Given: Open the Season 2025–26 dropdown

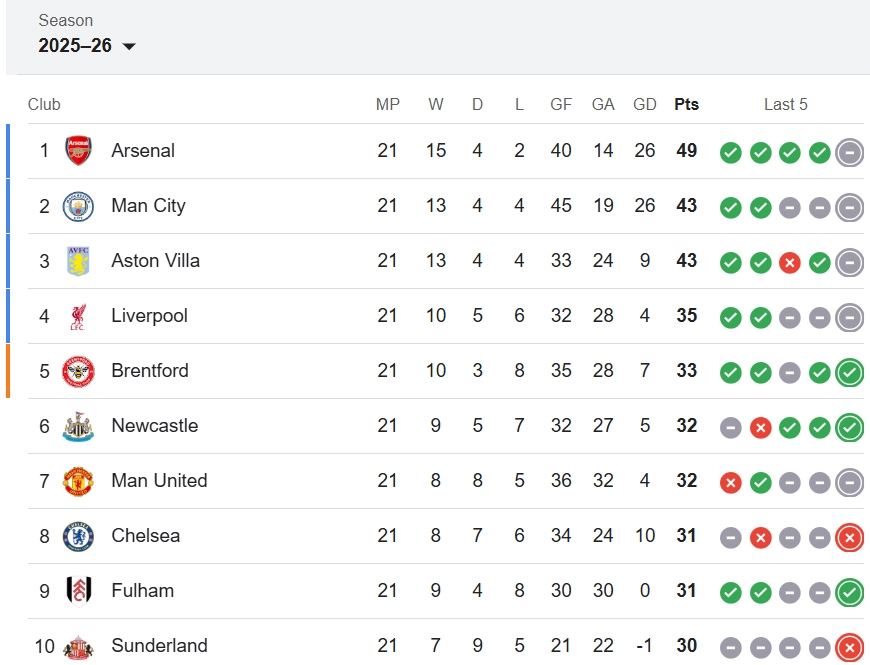Looking at the screenshot, I should pyautogui.click(x=87, y=46).
